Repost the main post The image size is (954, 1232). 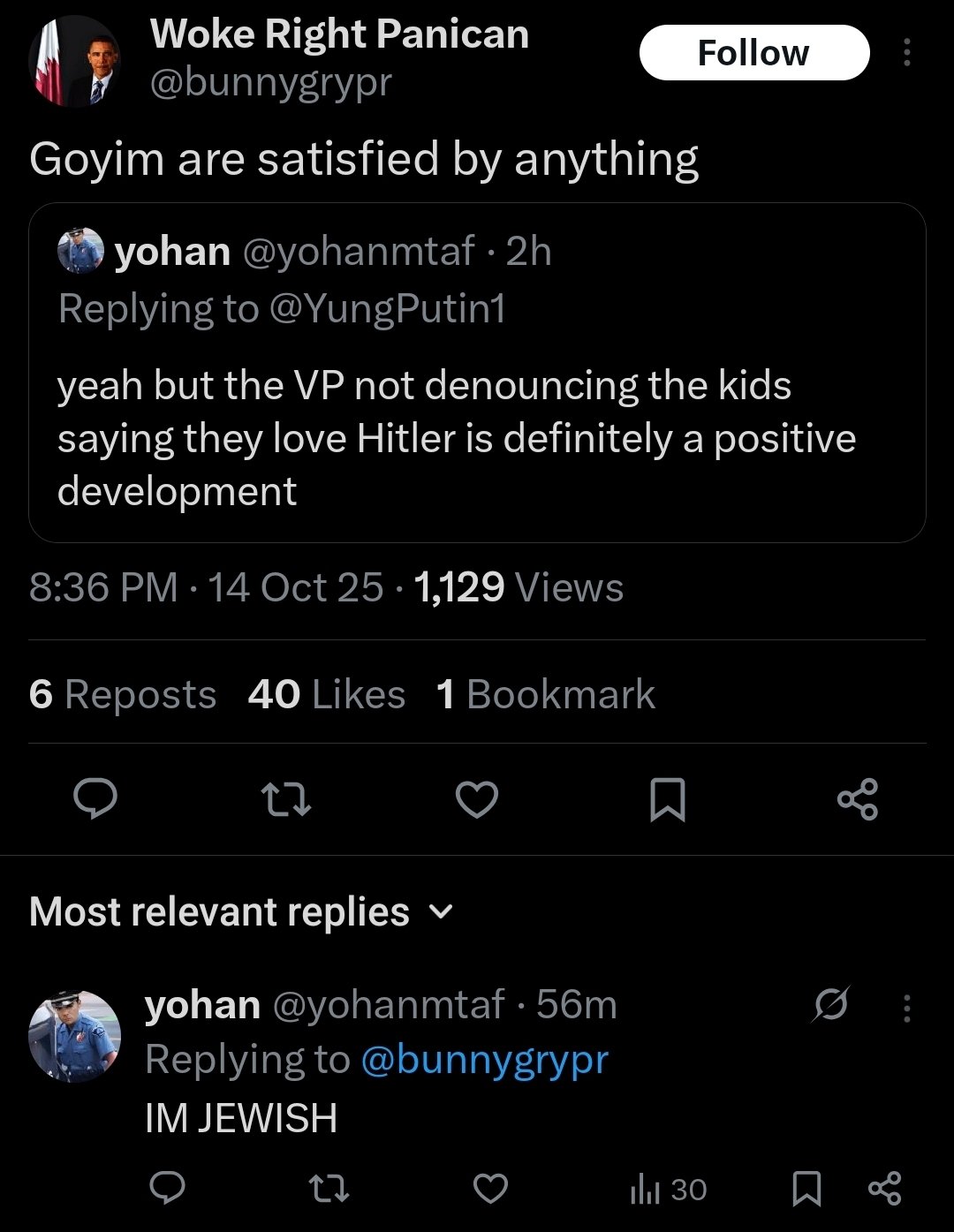(x=287, y=799)
